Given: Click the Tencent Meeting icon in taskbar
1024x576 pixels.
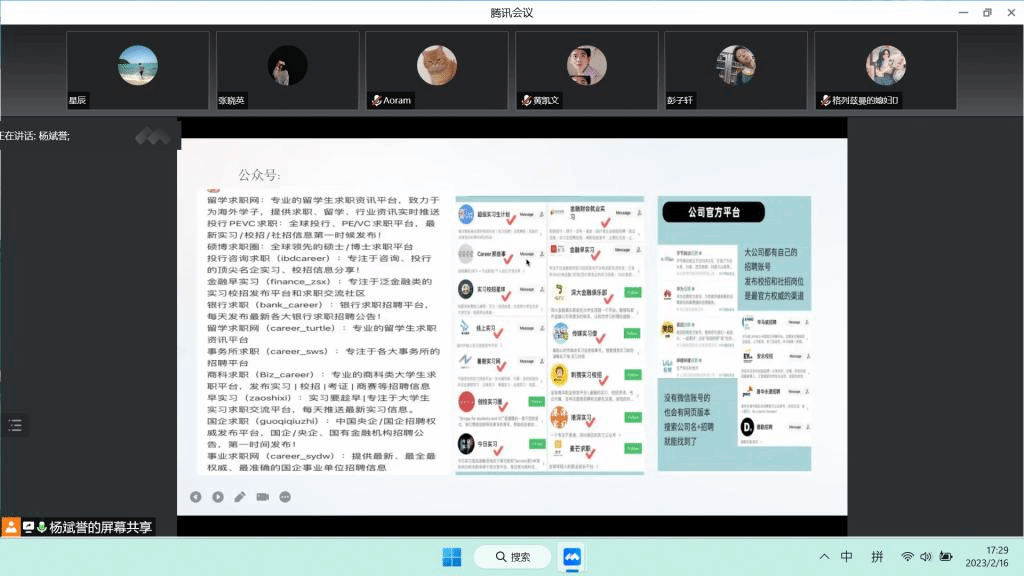Looking at the screenshot, I should click(572, 557).
